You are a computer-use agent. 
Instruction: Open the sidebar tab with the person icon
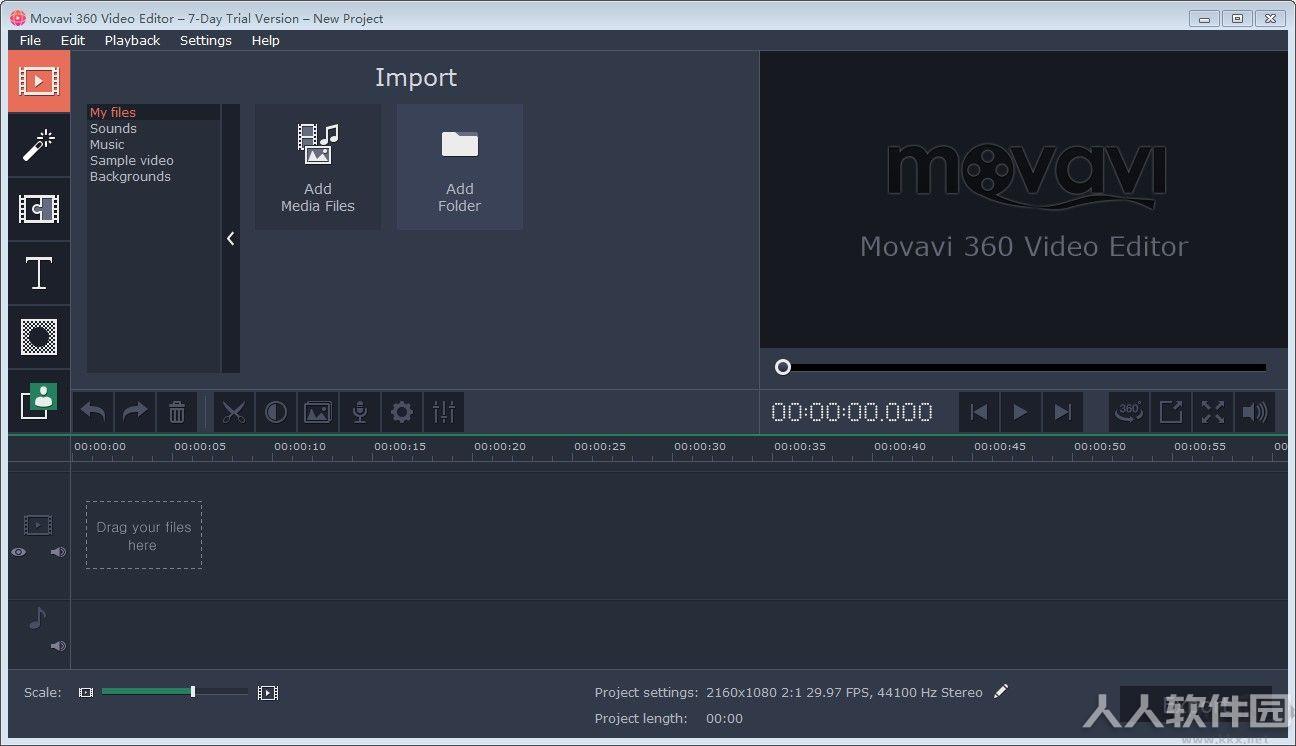[39, 401]
